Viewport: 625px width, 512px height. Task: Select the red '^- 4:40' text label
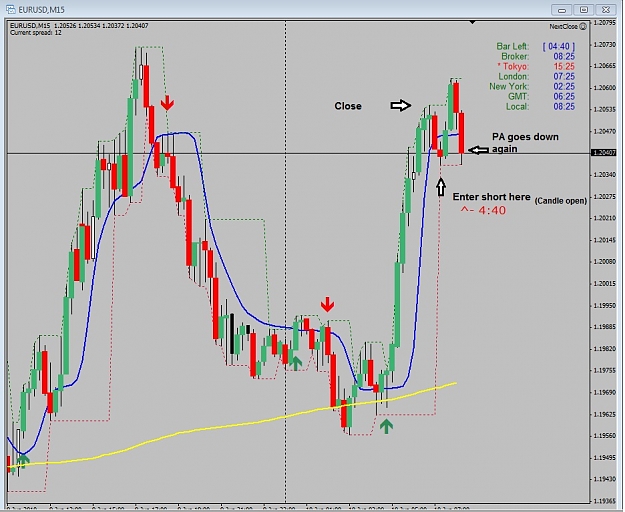click(483, 210)
